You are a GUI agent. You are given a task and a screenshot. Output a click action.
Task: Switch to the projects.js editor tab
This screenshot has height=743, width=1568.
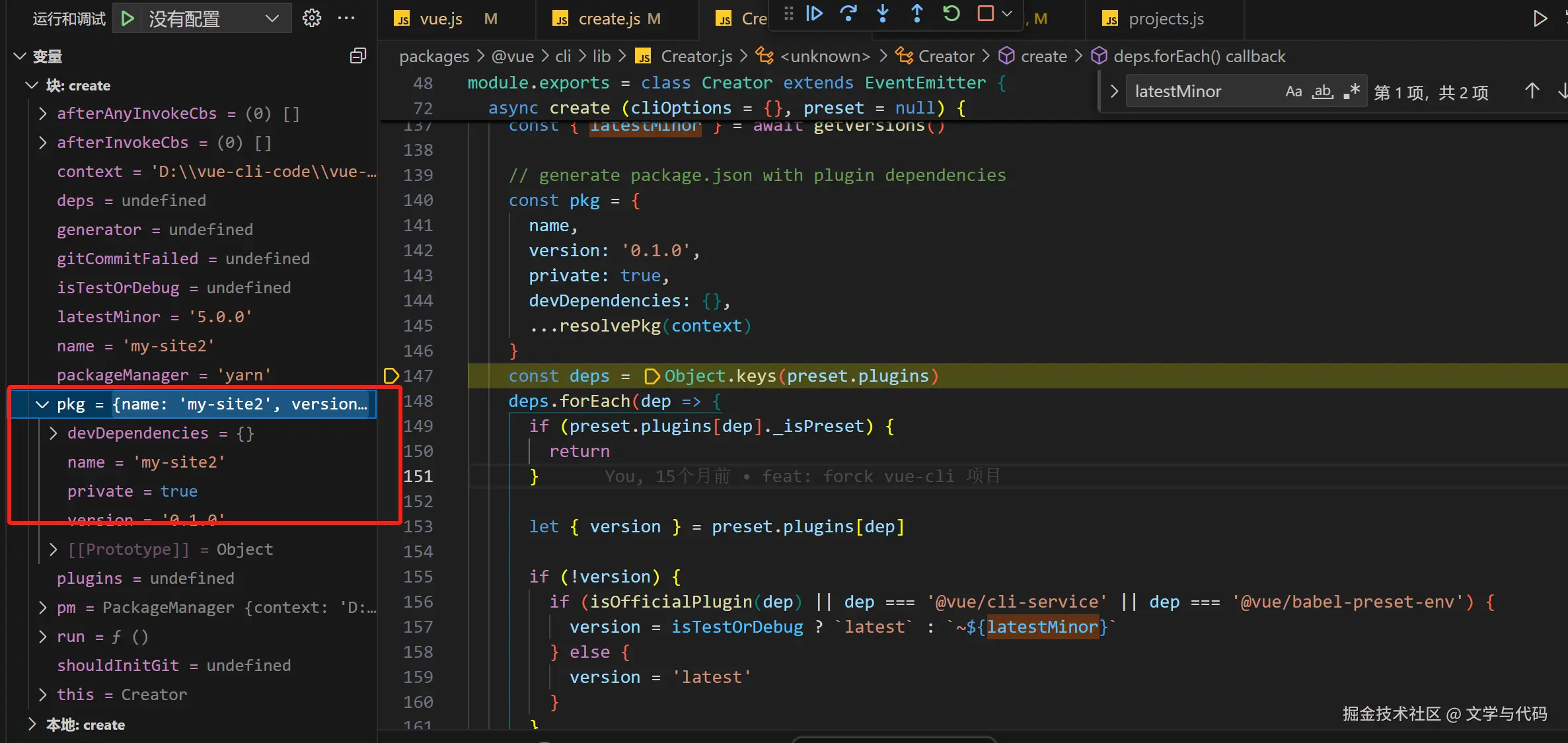[1166, 19]
